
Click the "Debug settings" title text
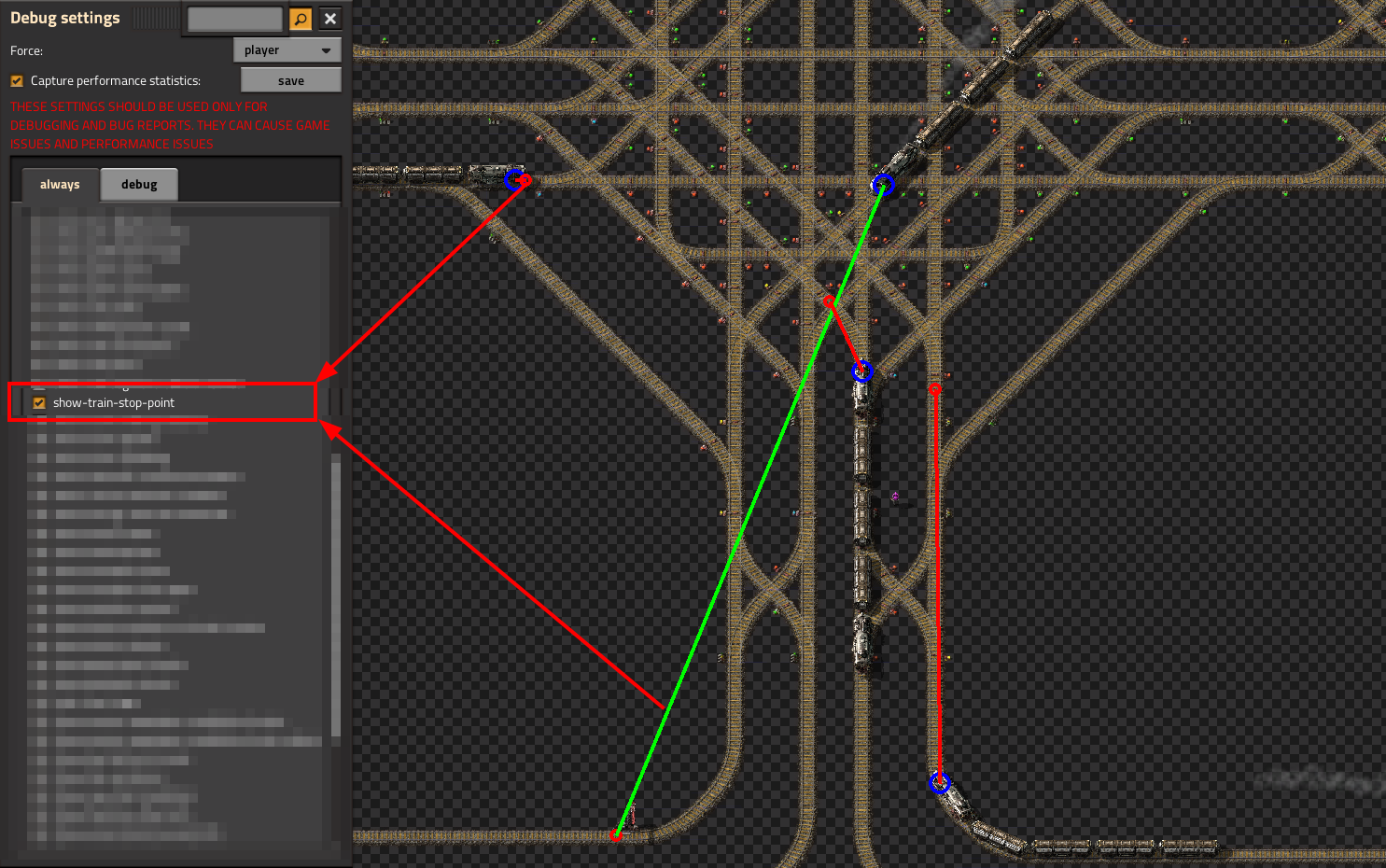(65, 18)
